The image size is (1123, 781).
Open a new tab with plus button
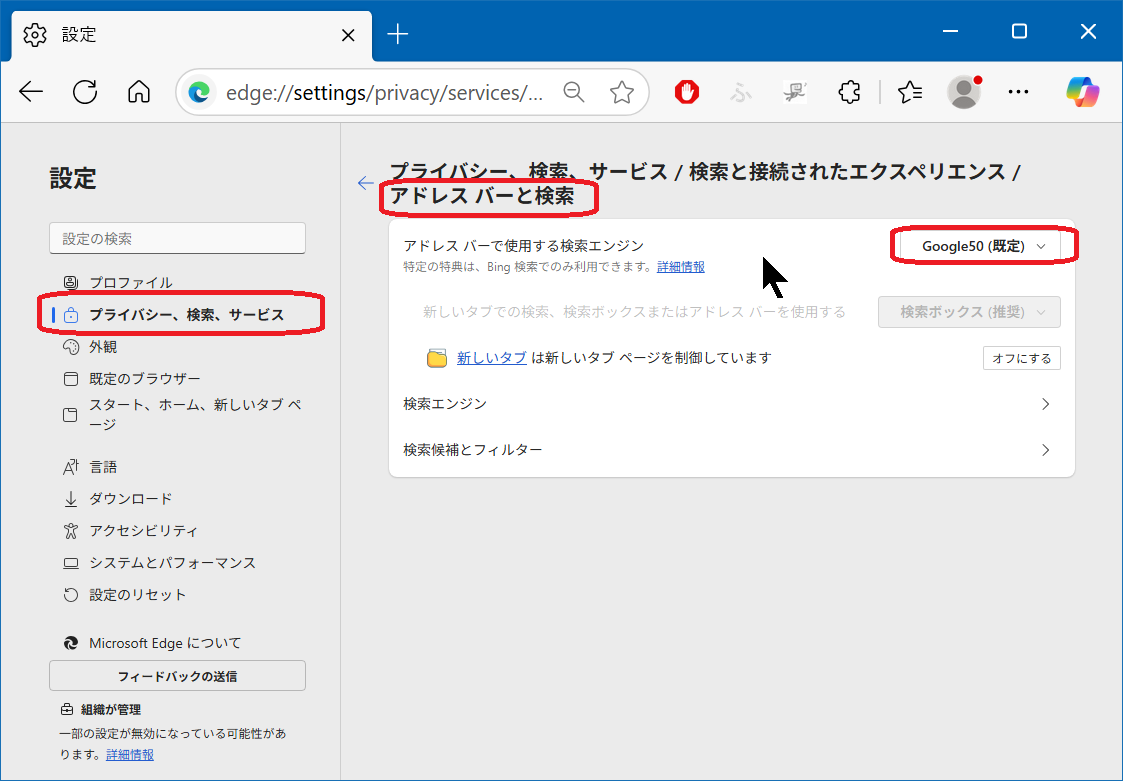pyautogui.click(x=398, y=34)
